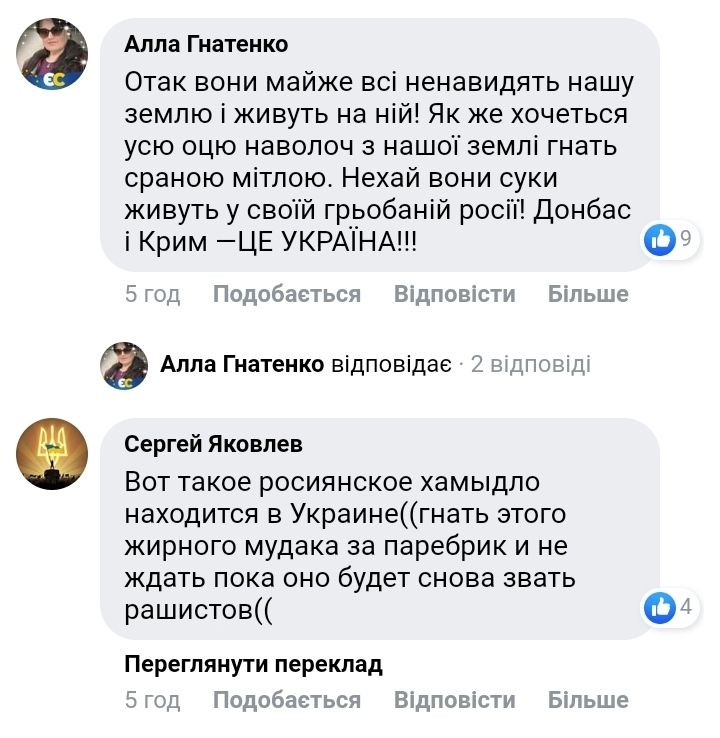
Task: Click the text of Алла Гнатенко's comment
Action: pyautogui.click(x=380, y=148)
